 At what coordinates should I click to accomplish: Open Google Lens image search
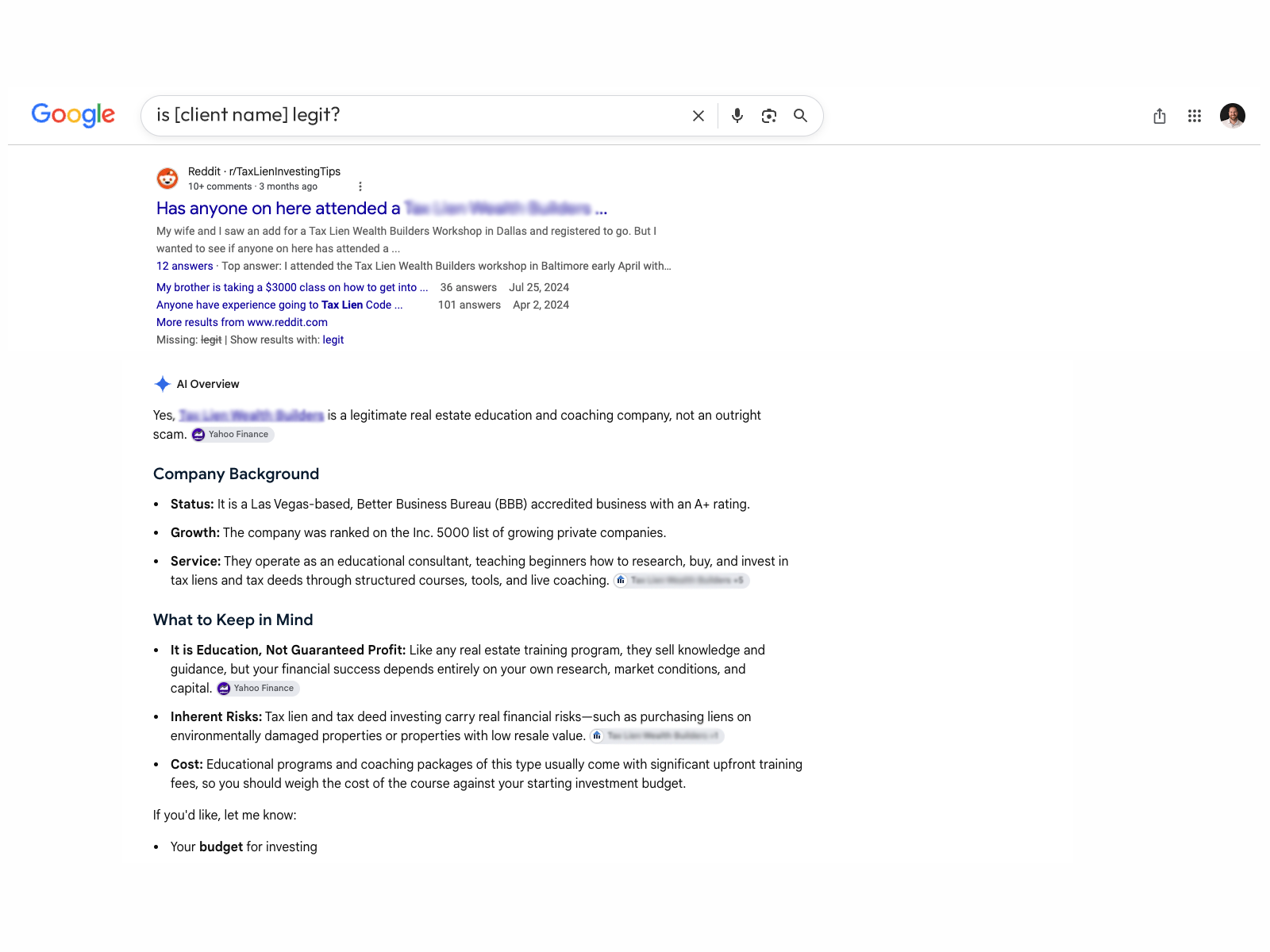pos(769,116)
